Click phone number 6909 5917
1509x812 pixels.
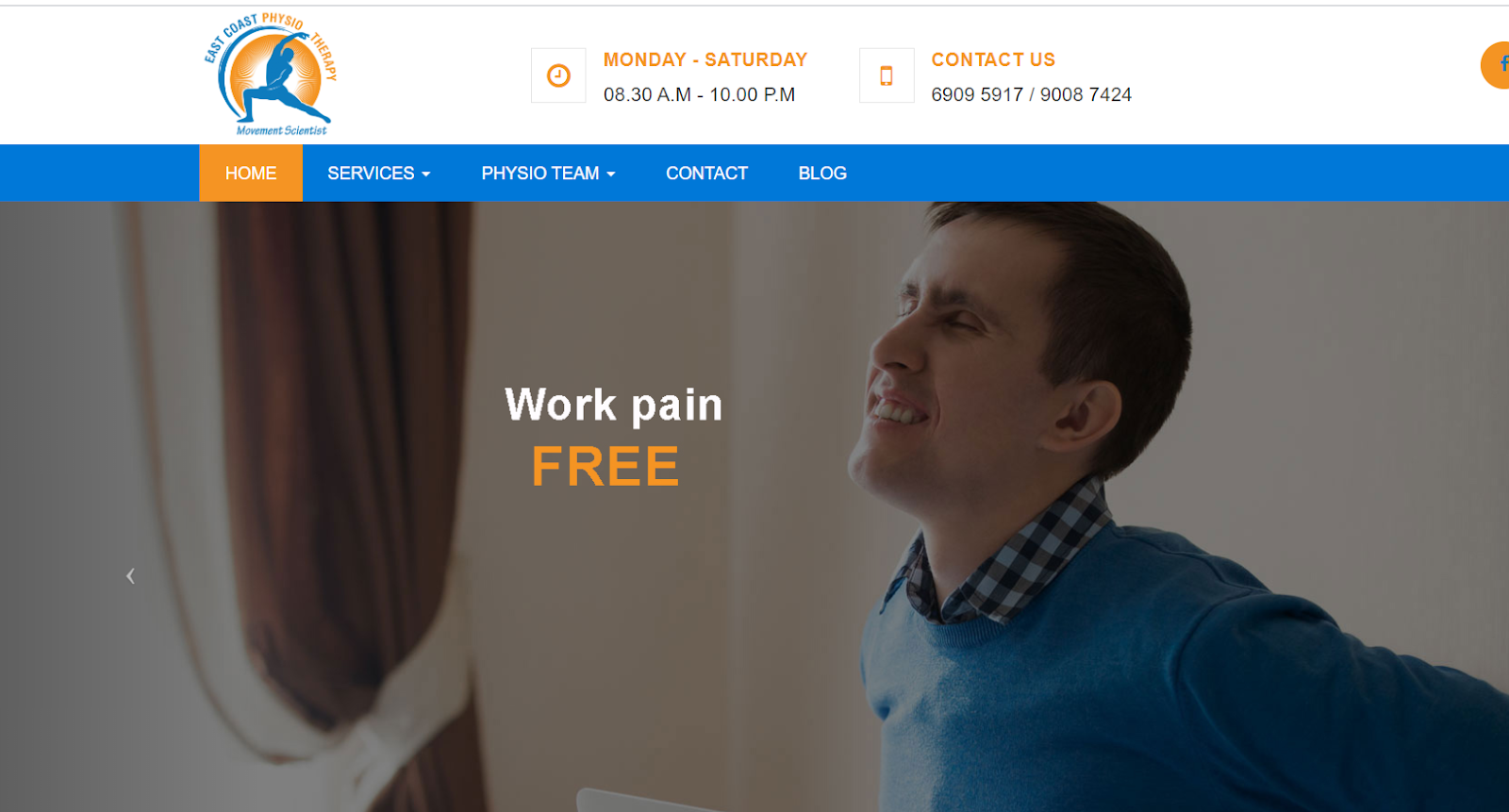pyautogui.click(x=977, y=94)
